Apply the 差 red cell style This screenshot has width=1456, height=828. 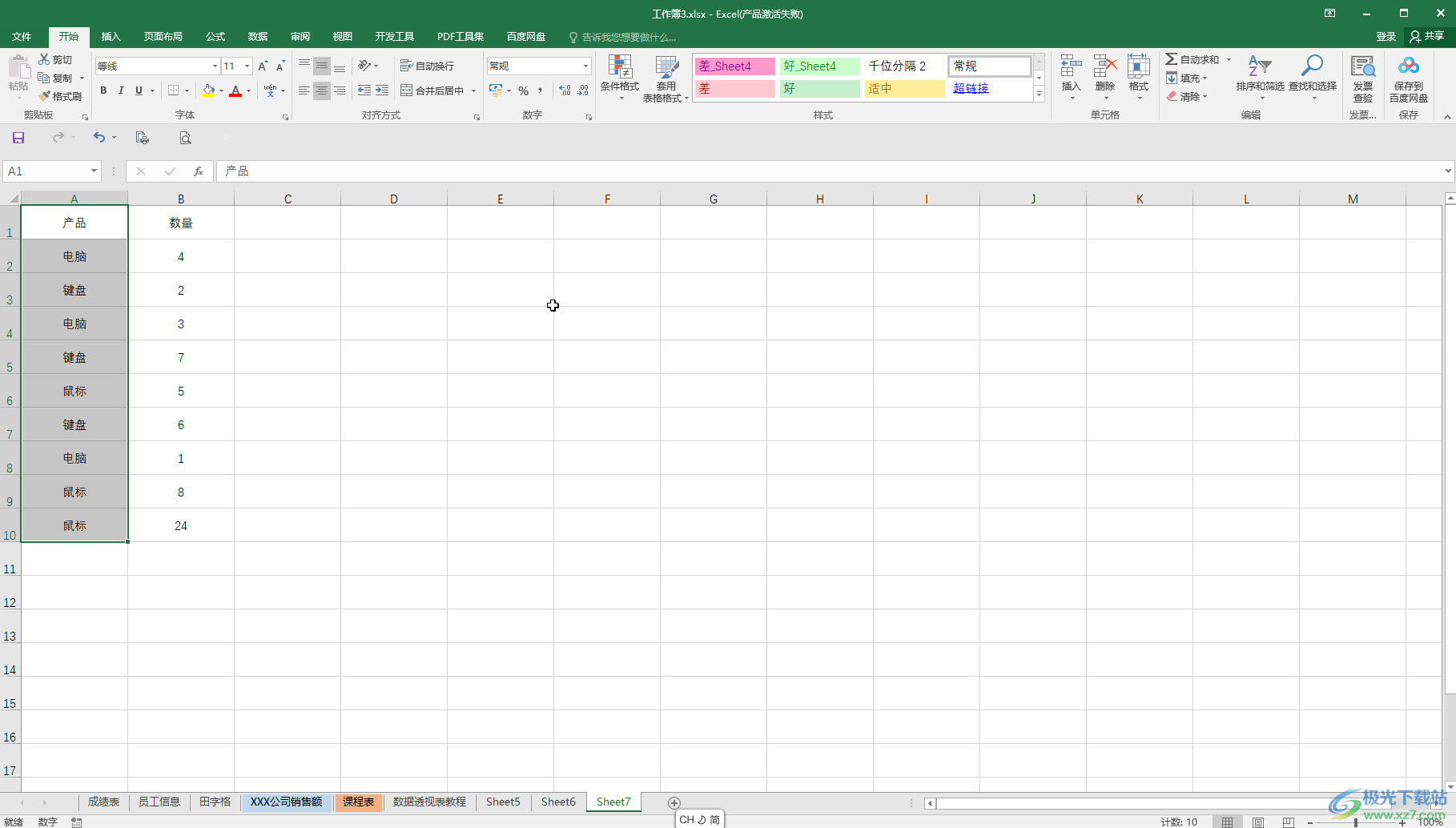point(734,88)
